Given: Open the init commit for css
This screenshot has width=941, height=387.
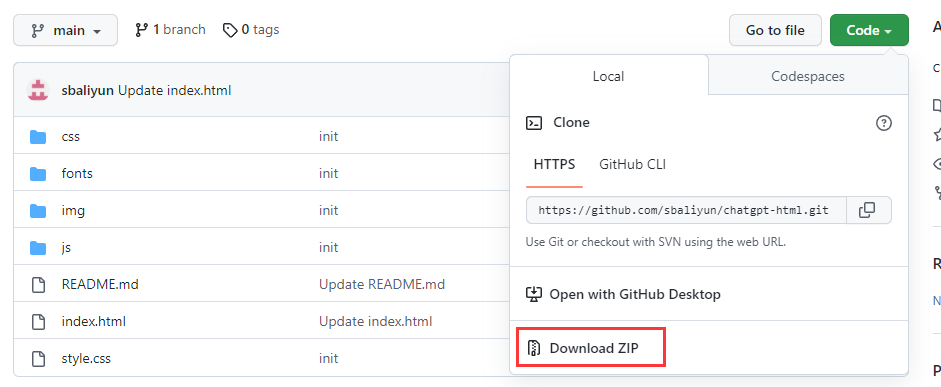Looking at the screenshot, I should [x=328, y=137].
